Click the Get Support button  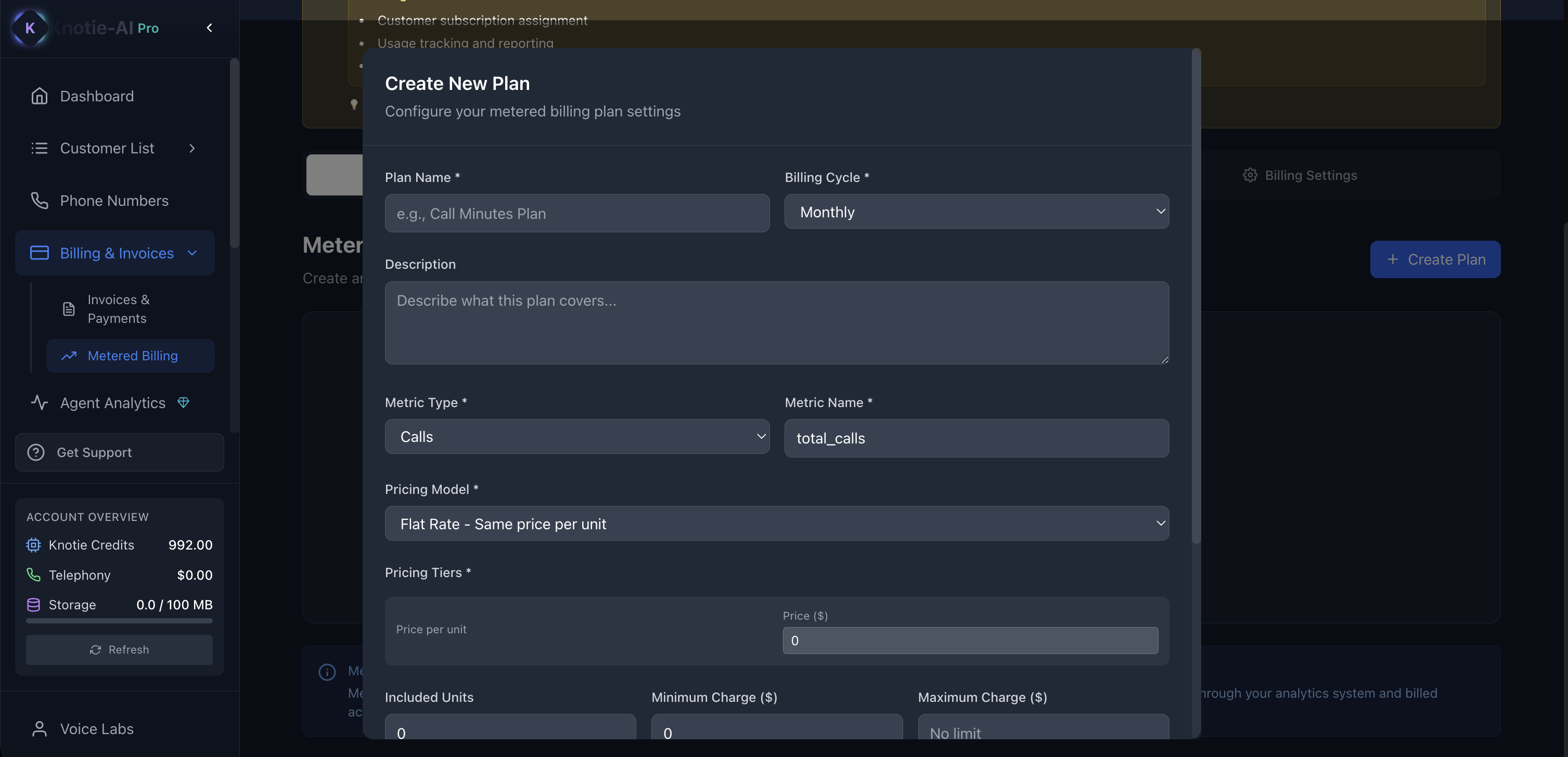pyautogui.click(x=119, y=453)
